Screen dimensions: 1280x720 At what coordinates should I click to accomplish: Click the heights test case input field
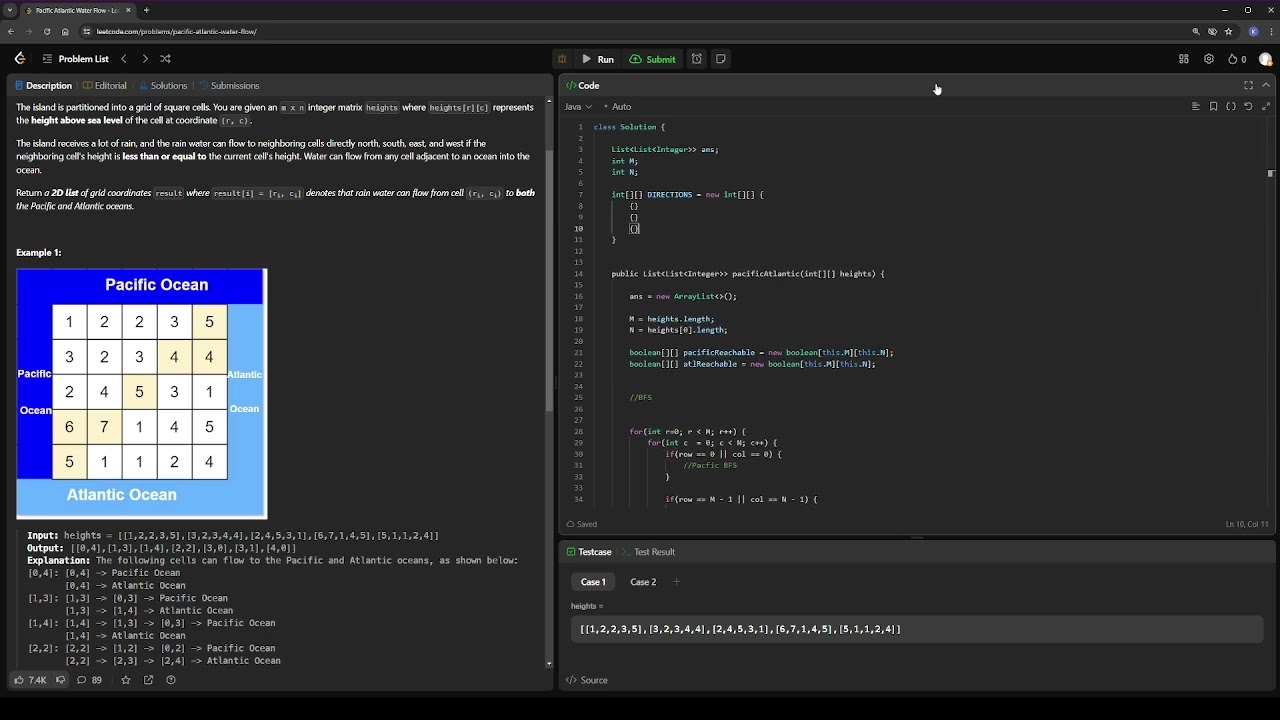tap(917, 629)
